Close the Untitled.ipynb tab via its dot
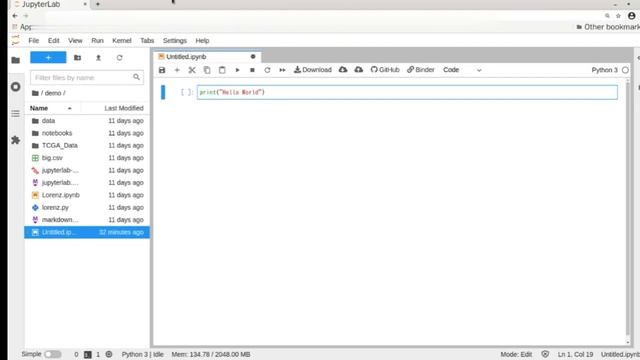Screen dimensions: 640x360 [x=253, y=57]
